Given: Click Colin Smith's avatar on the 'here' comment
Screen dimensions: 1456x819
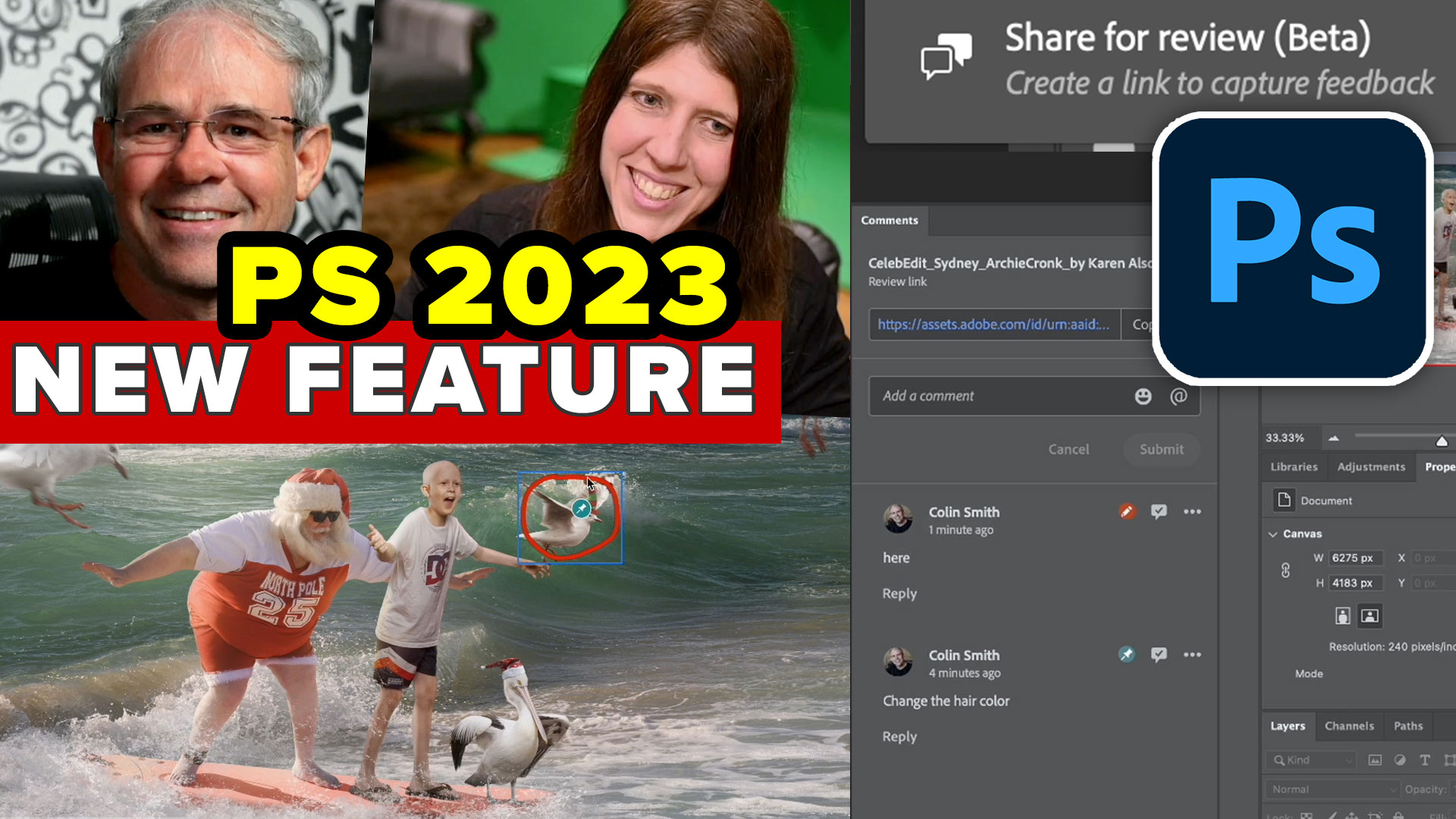Looking at the screenshot, I should pyautogui.click(x=898, y=519).
